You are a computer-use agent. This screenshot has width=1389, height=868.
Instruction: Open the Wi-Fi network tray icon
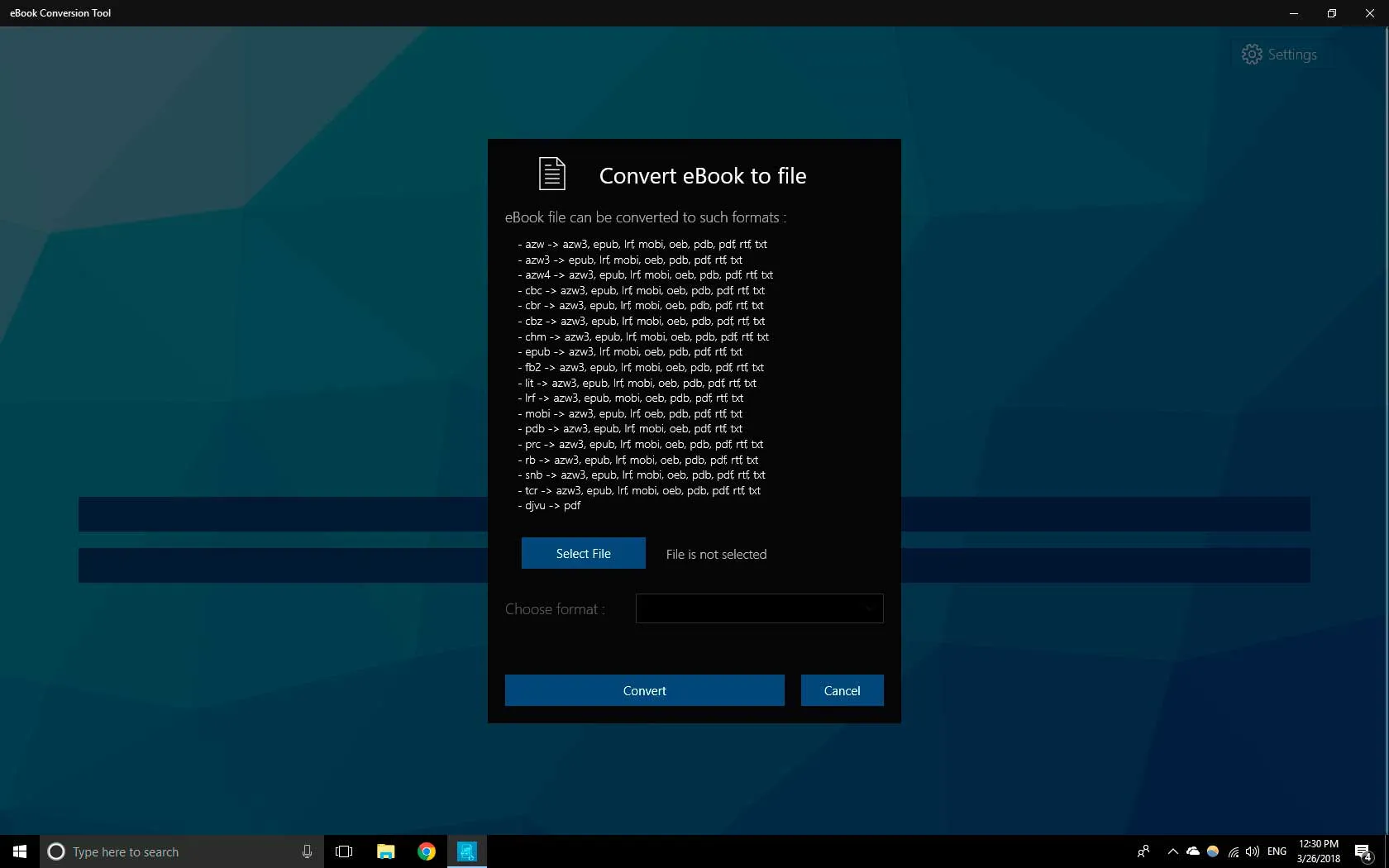(x=1234, y=851)
